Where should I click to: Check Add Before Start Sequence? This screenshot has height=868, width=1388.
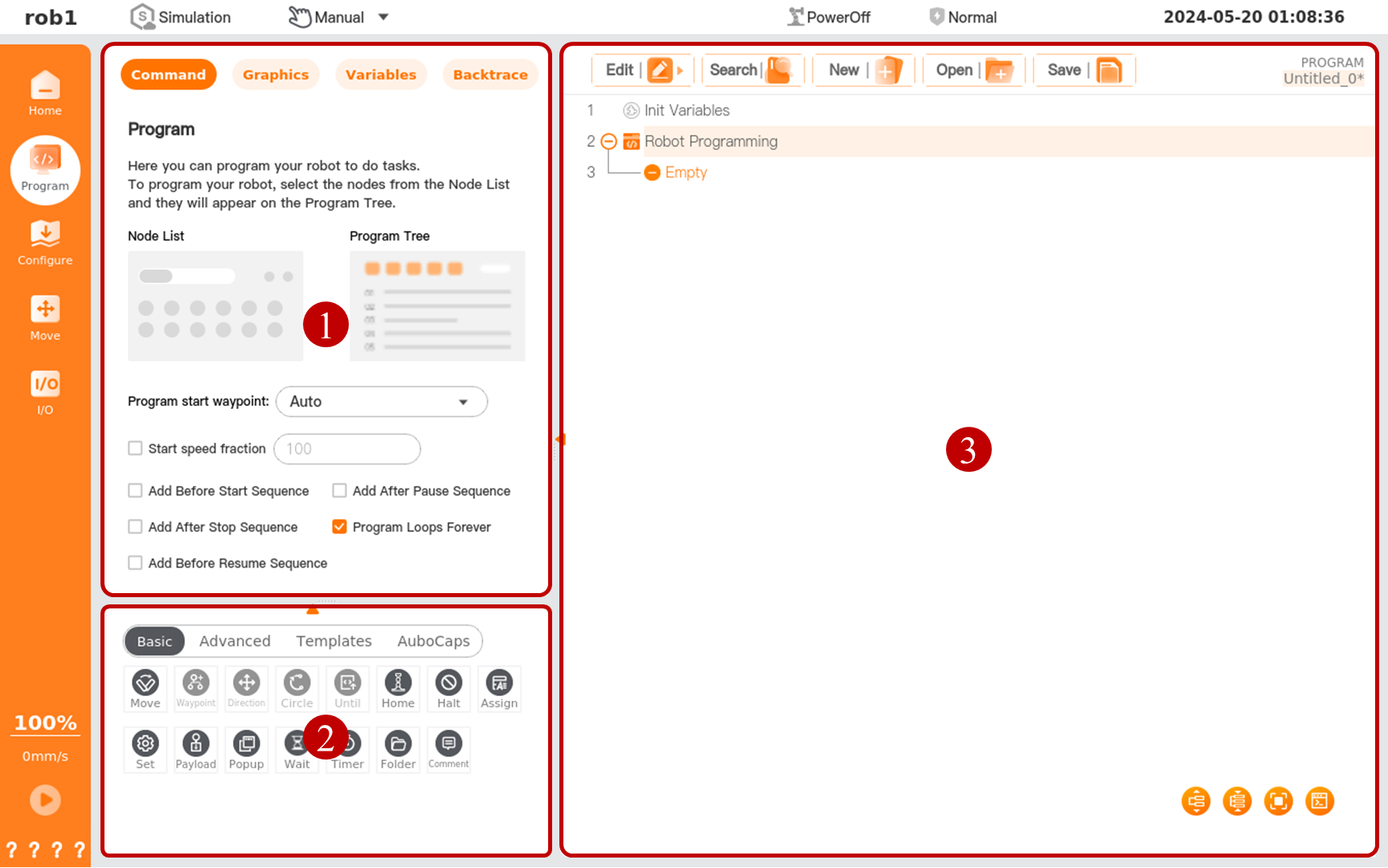[136, 491]
